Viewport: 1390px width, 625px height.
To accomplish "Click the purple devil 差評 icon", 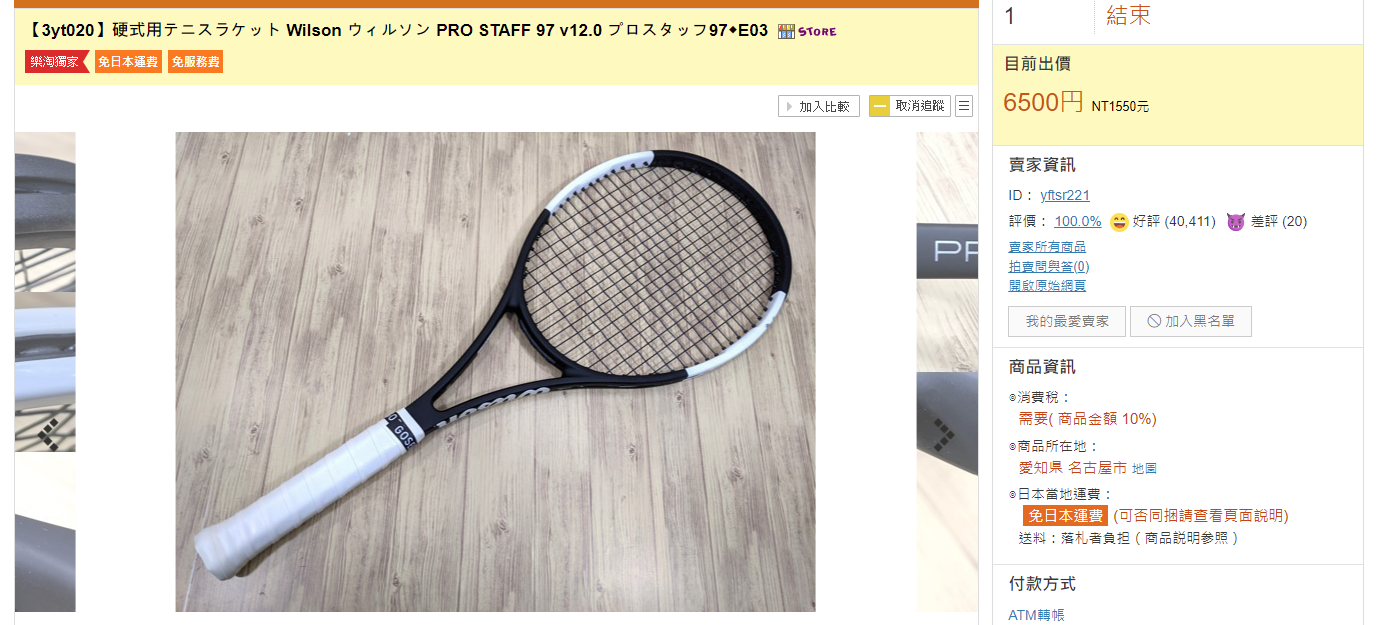I will coord(1236,222).
